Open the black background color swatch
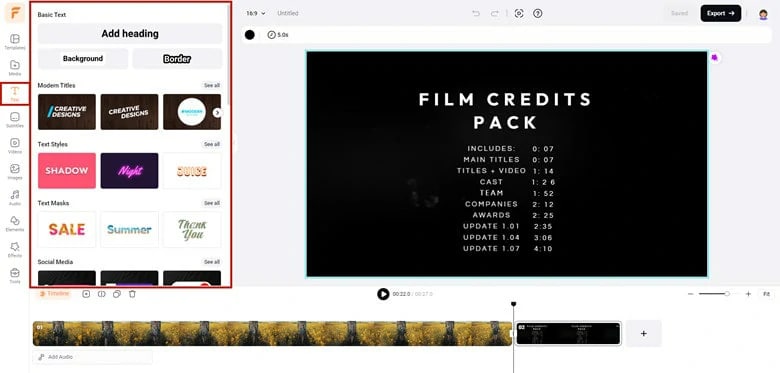The width and height of the screenshot is (780, 373). coord(250,35)
